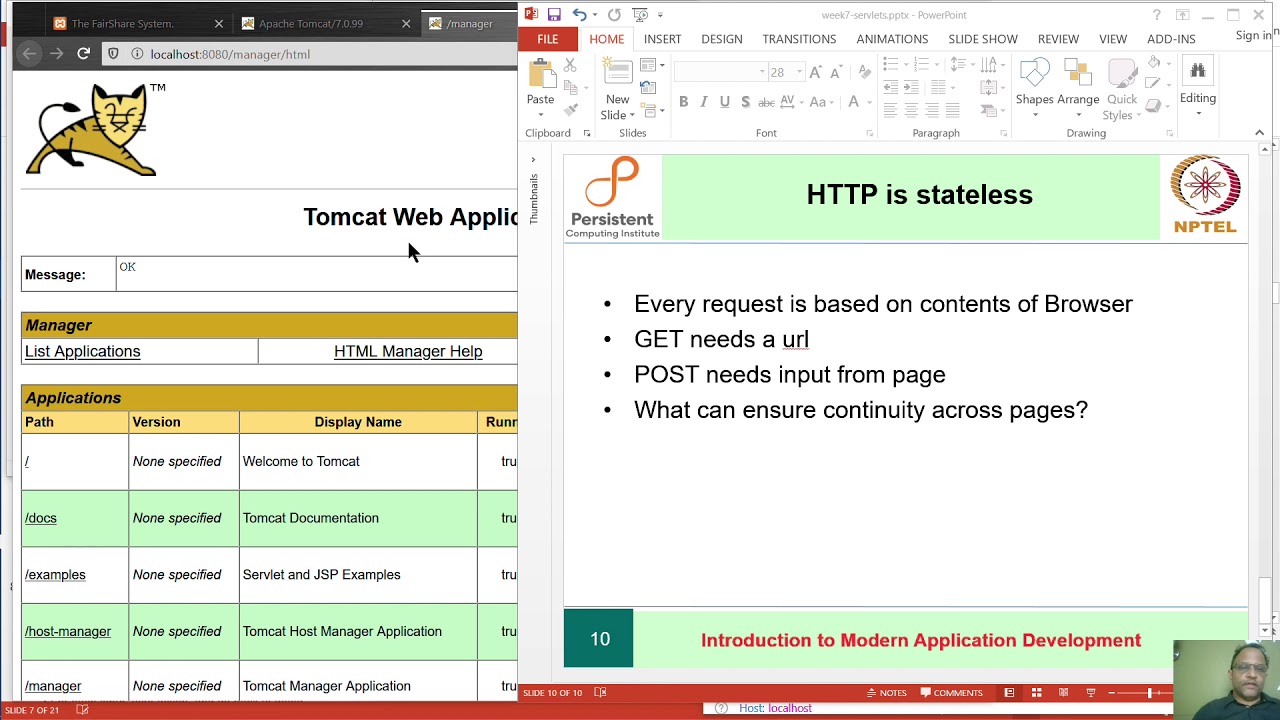Open the FILE menu in PowerPoint
The width and height of the screenshot is (1280, 720).
coord(547,39)
